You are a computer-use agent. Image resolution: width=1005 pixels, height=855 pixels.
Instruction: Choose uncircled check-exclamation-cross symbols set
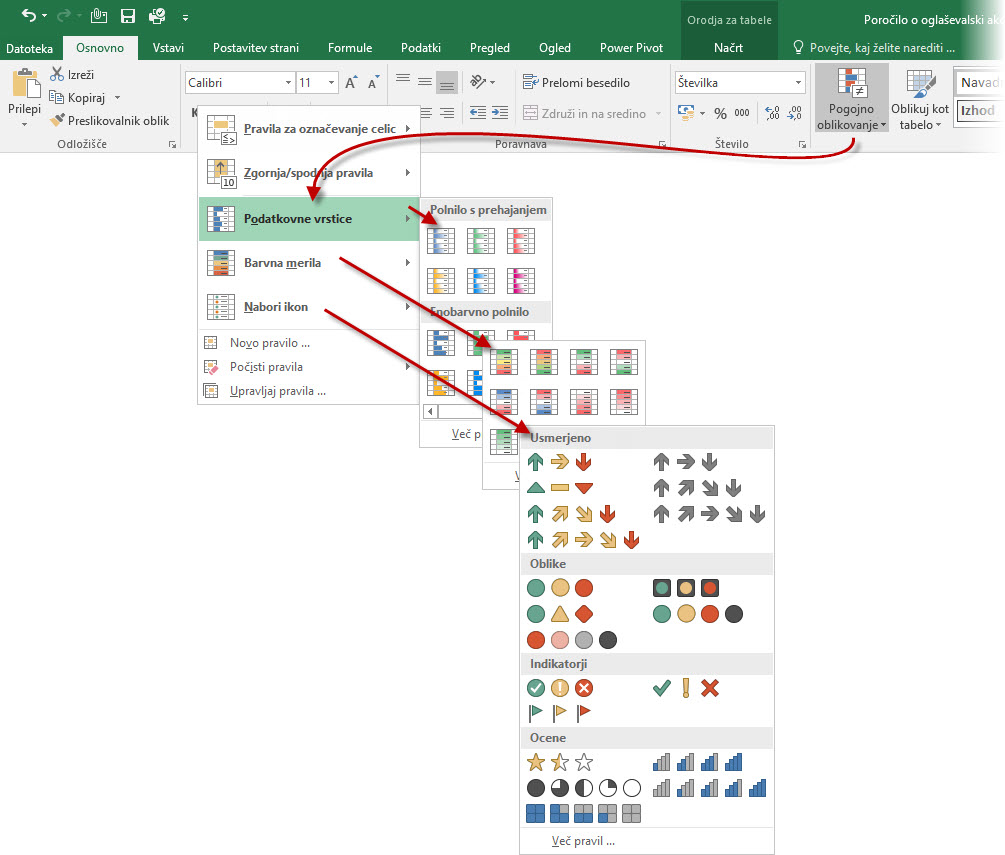(x=686, y=688)
